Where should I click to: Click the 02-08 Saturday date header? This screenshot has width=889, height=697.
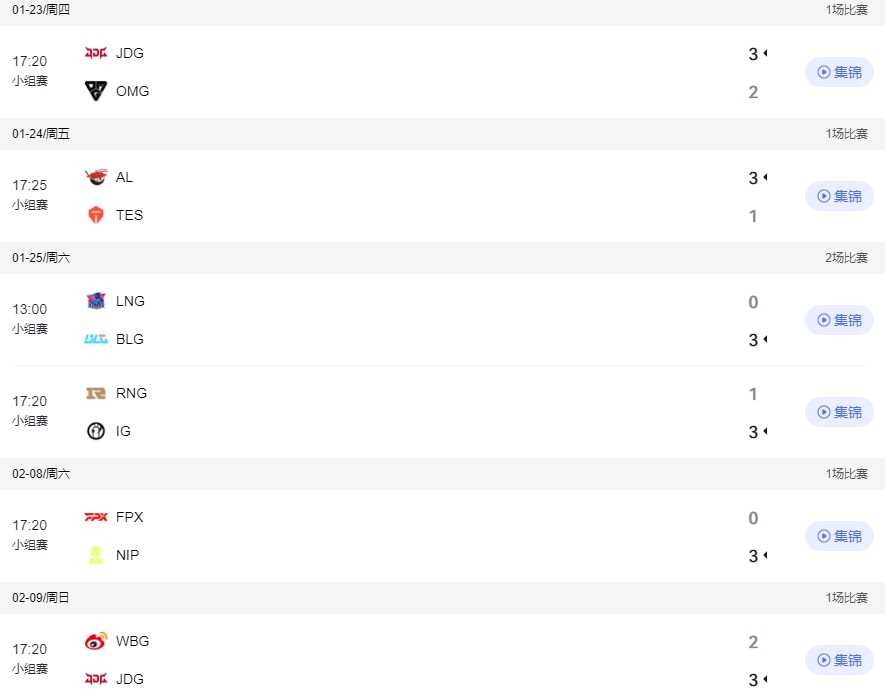[x=41, y=474]
